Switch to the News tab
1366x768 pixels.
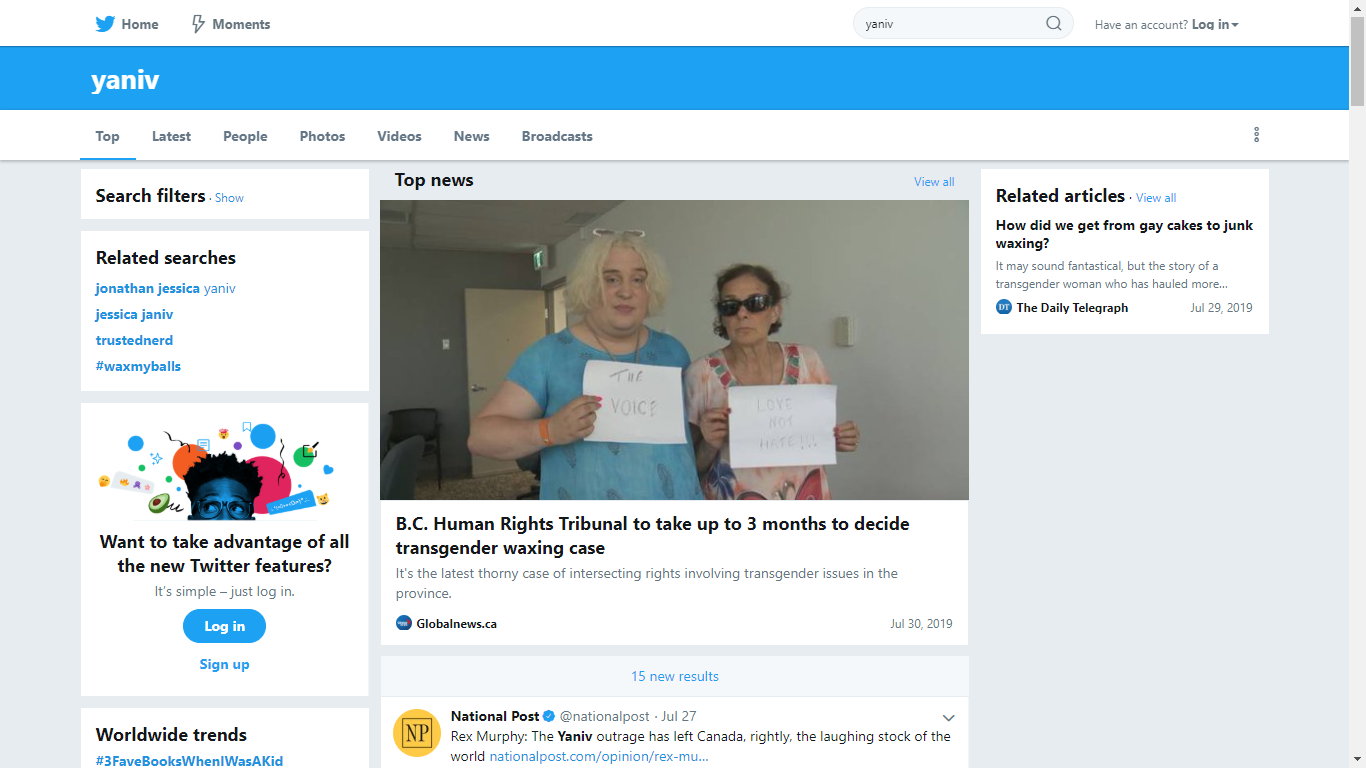pos(471,136)
